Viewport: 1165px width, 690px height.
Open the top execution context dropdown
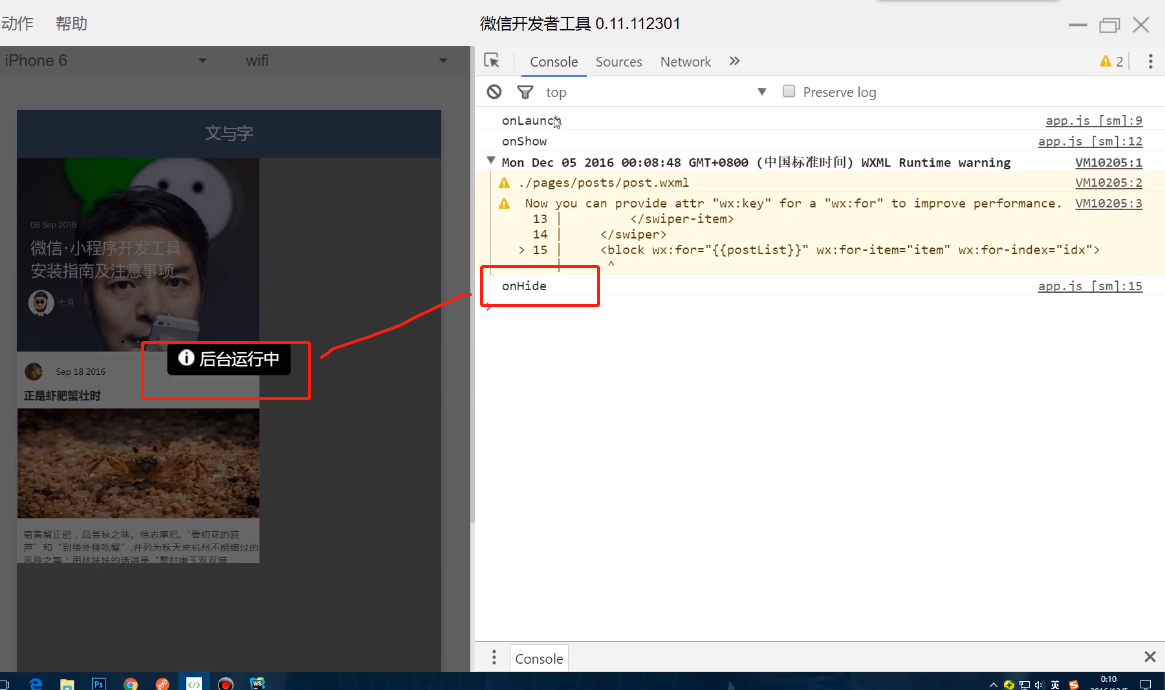[x=656, y=92]
